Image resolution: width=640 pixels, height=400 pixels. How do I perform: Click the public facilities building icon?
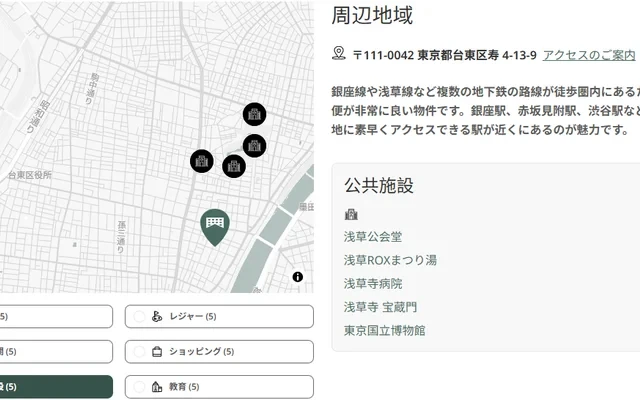coord(351,214)
